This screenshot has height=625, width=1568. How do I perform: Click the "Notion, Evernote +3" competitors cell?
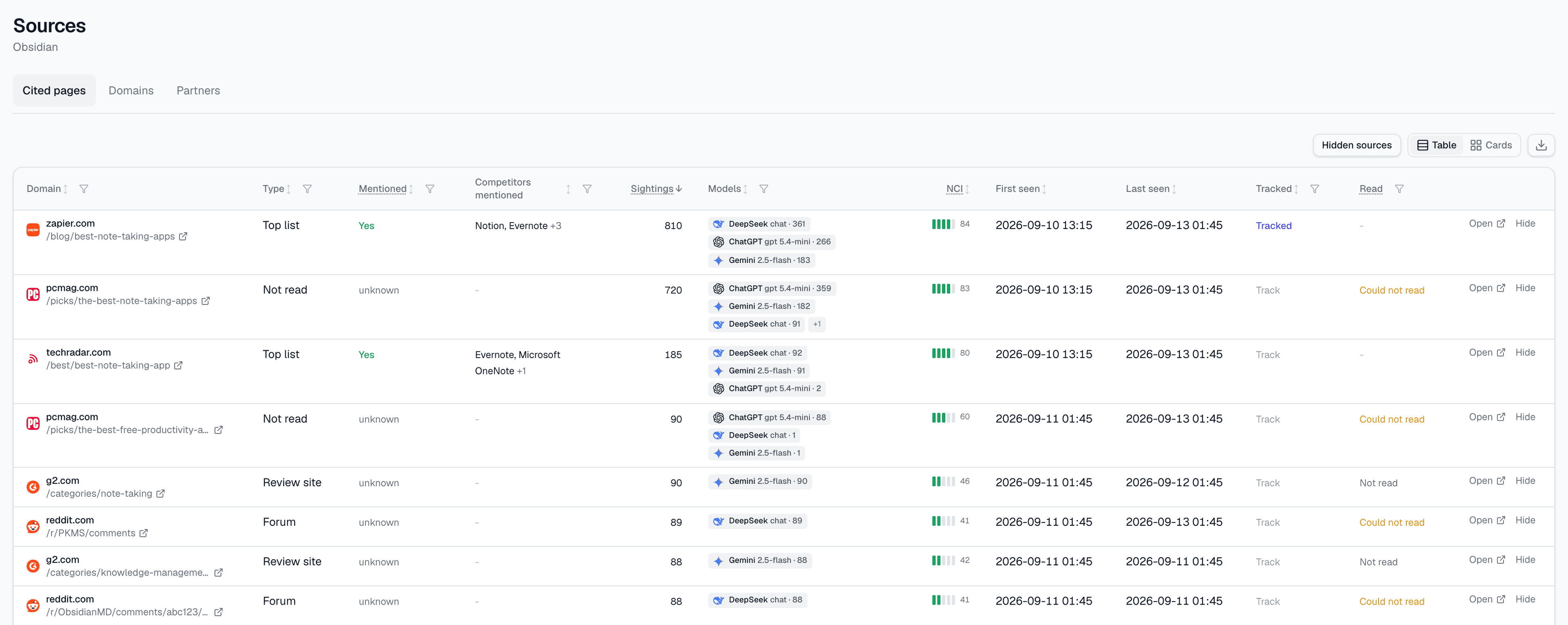click(518, 226)
